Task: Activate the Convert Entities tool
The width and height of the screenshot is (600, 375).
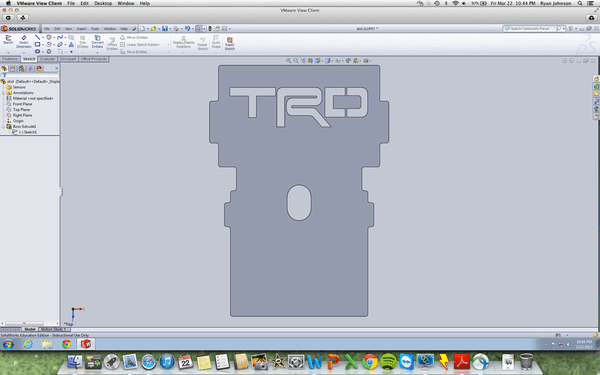Action: [x=97, y=42]
